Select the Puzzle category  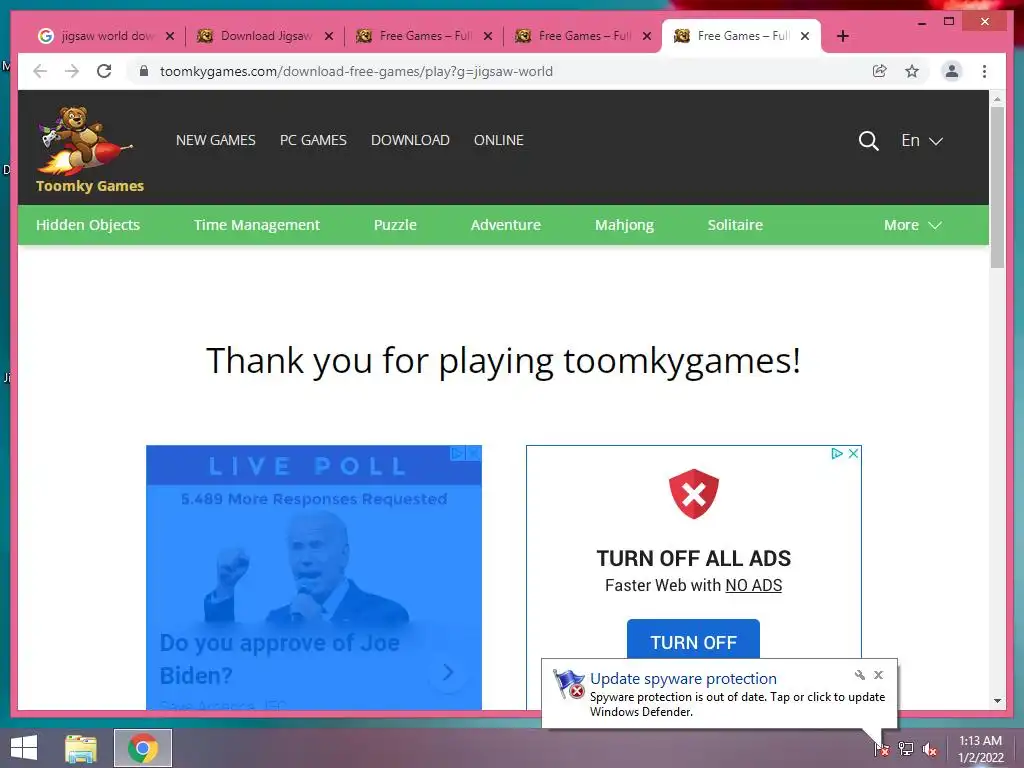(395, 225)
